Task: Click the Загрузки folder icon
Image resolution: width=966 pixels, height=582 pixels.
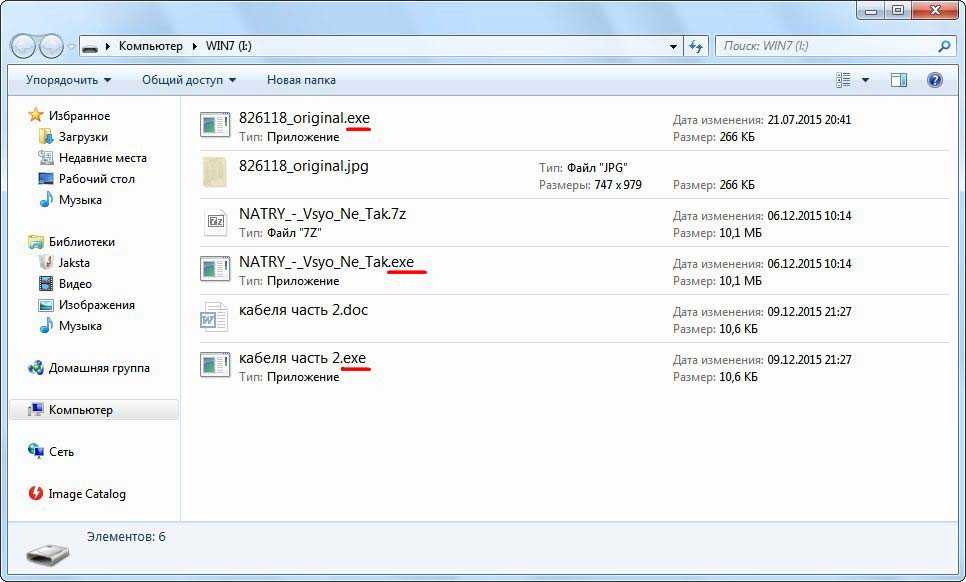Action: click(46, 136)
